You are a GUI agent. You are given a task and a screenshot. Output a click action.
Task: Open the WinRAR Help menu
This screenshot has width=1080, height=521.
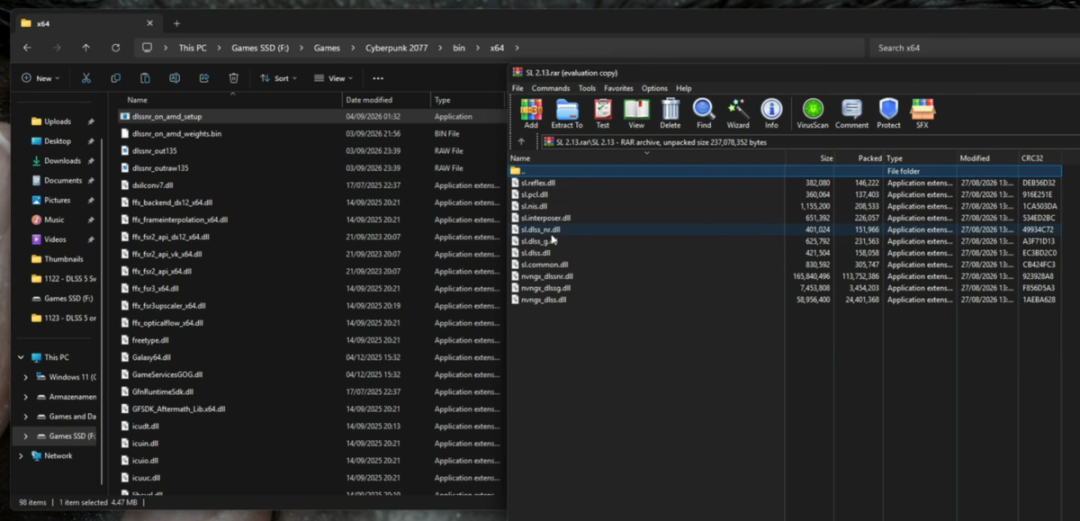[x=683, y=88]
